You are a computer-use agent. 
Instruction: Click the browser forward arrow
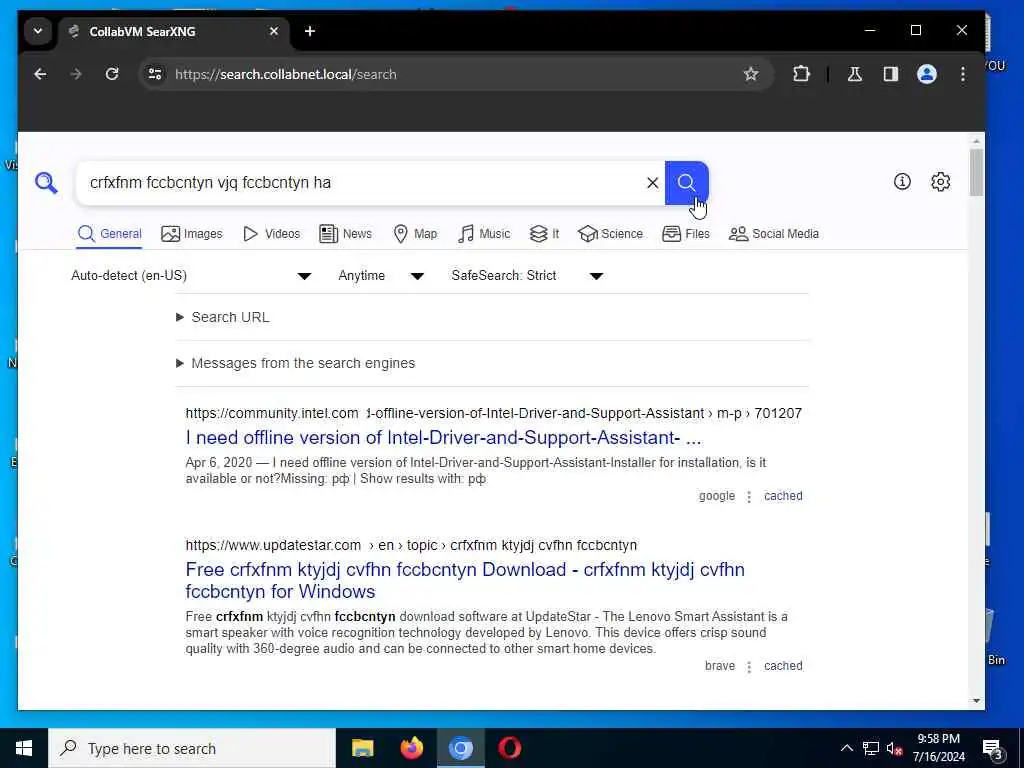click(76, 74)
